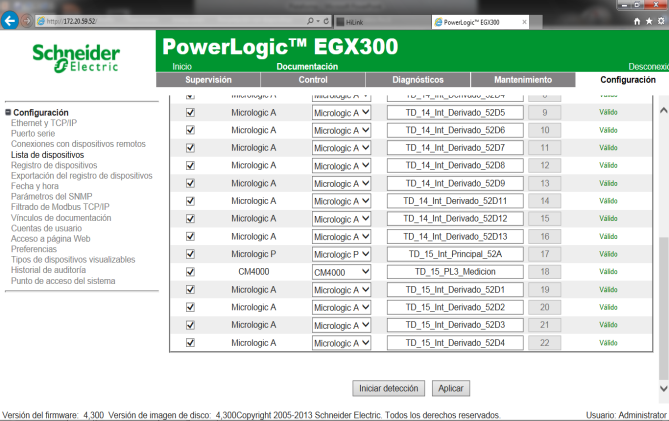This screenshot has width=669, height=421.
Task: Click the favorites star icon
Action: [x=647, y=21]
